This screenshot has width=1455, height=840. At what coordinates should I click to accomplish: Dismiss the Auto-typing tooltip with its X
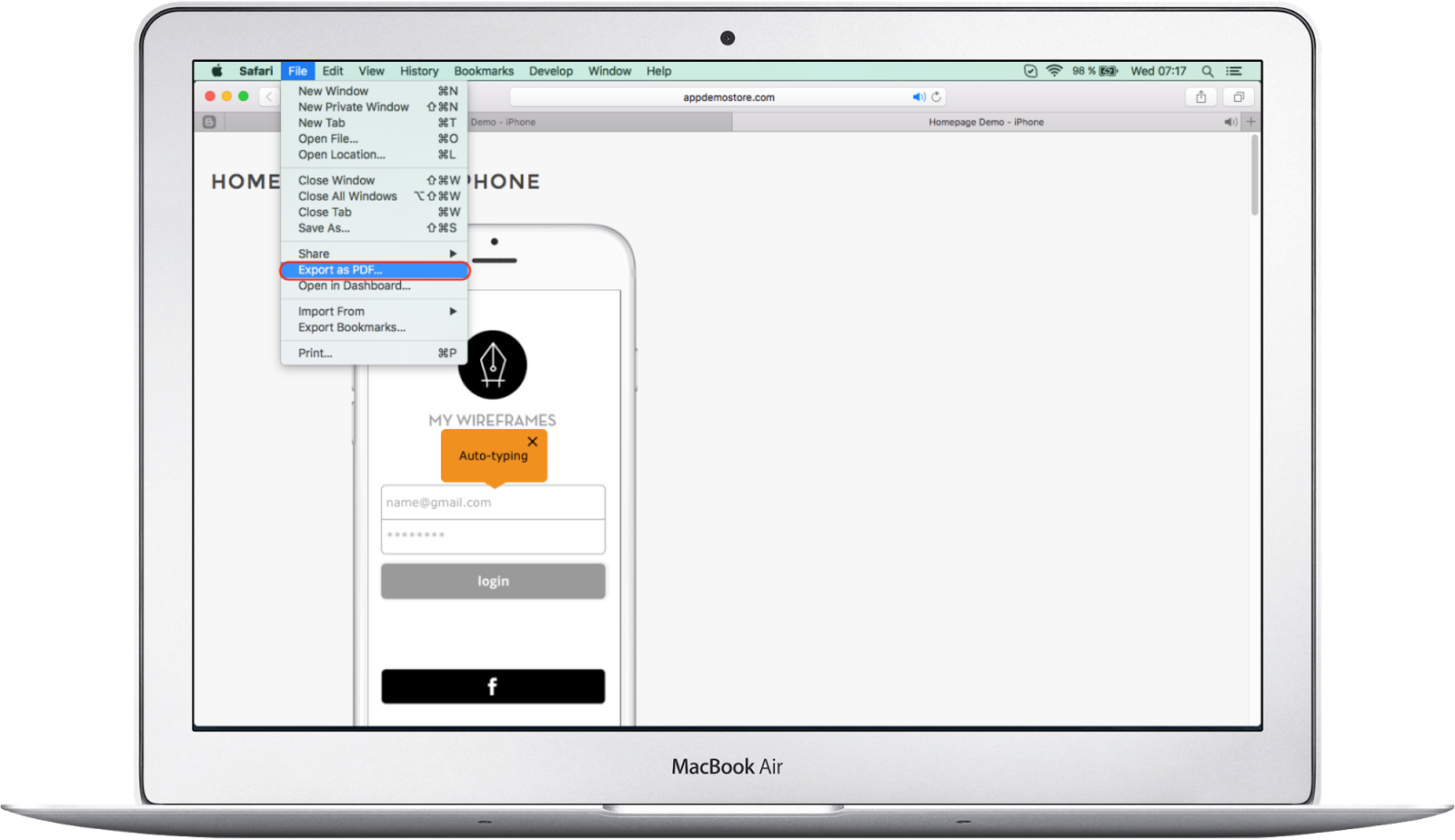coord(533,441)
